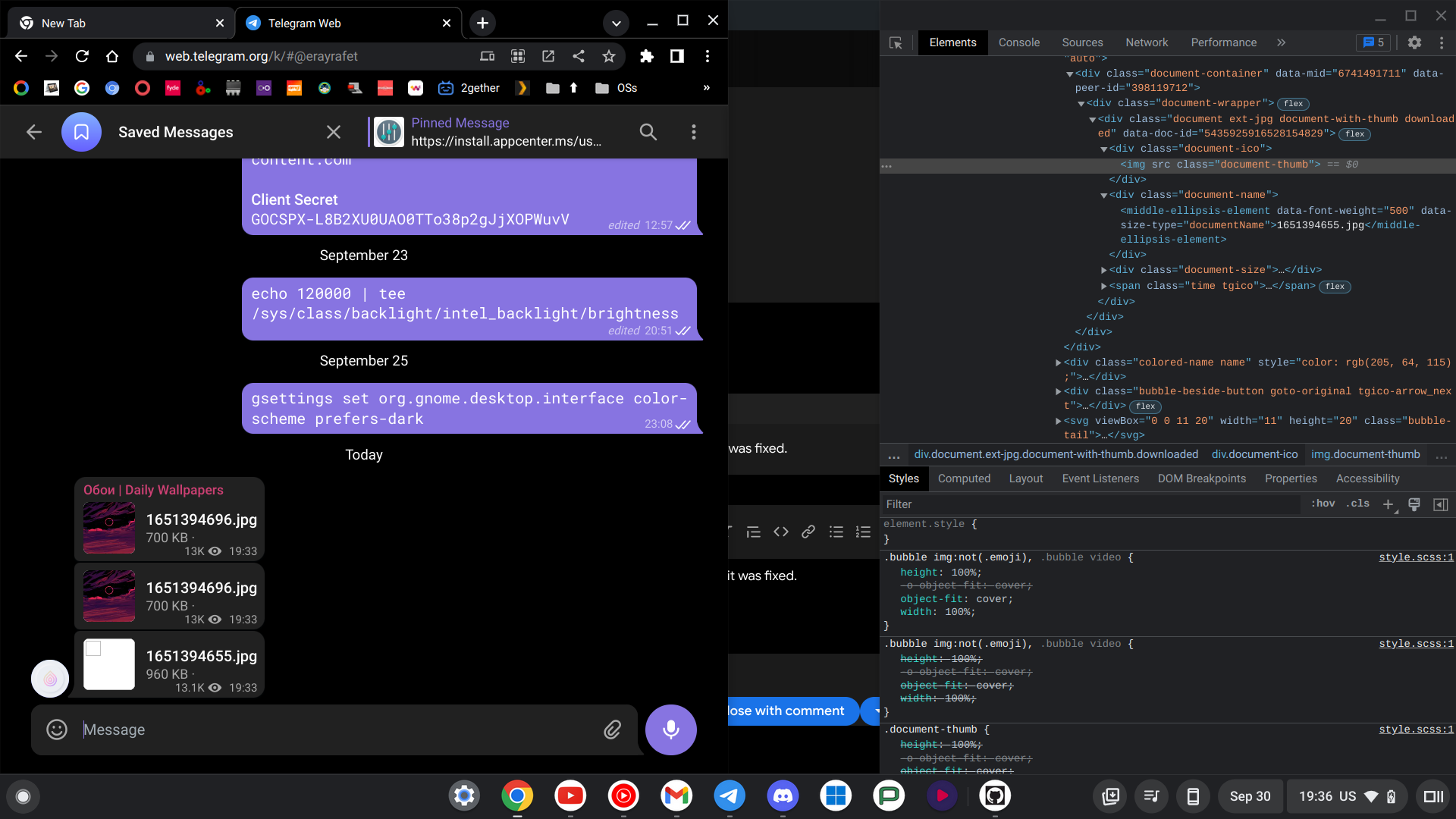Start recording with the microphone button
This screenshot has width=1456, height=819.
(670, 730)
